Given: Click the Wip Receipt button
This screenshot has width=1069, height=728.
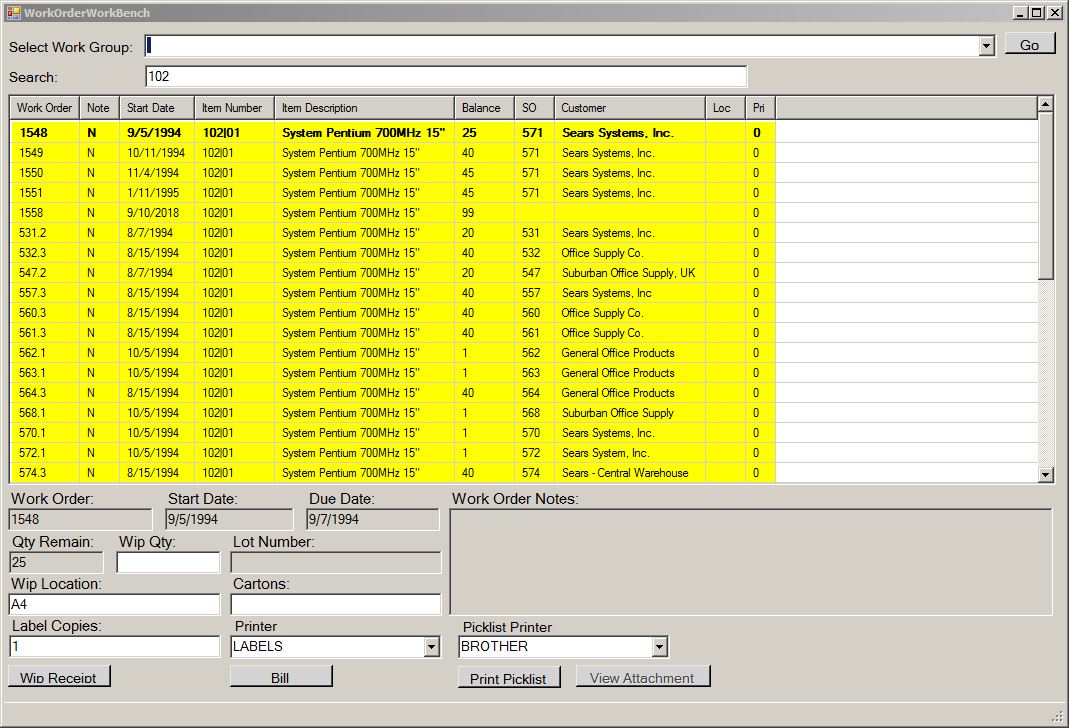Looking at the screenshot, I should (x=59, y=677).
